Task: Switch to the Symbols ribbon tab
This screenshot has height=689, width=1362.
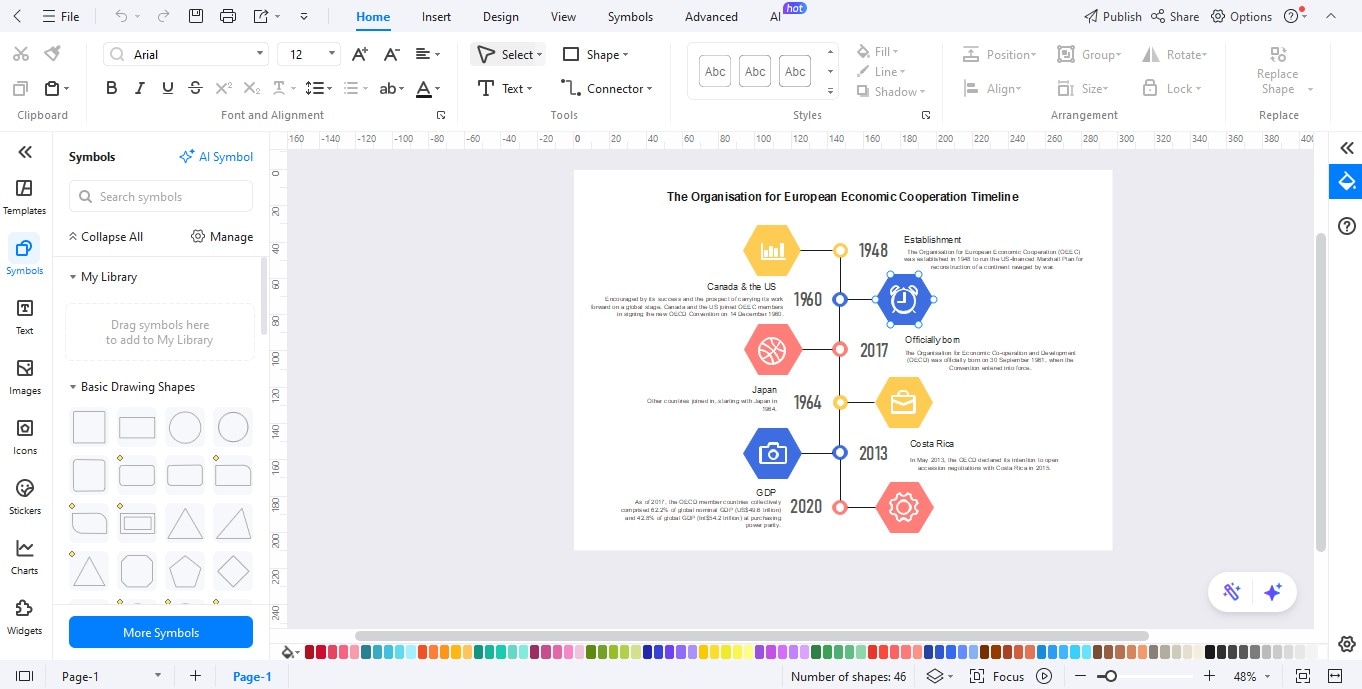Action: pyautogui.click(x=630, y=16)
